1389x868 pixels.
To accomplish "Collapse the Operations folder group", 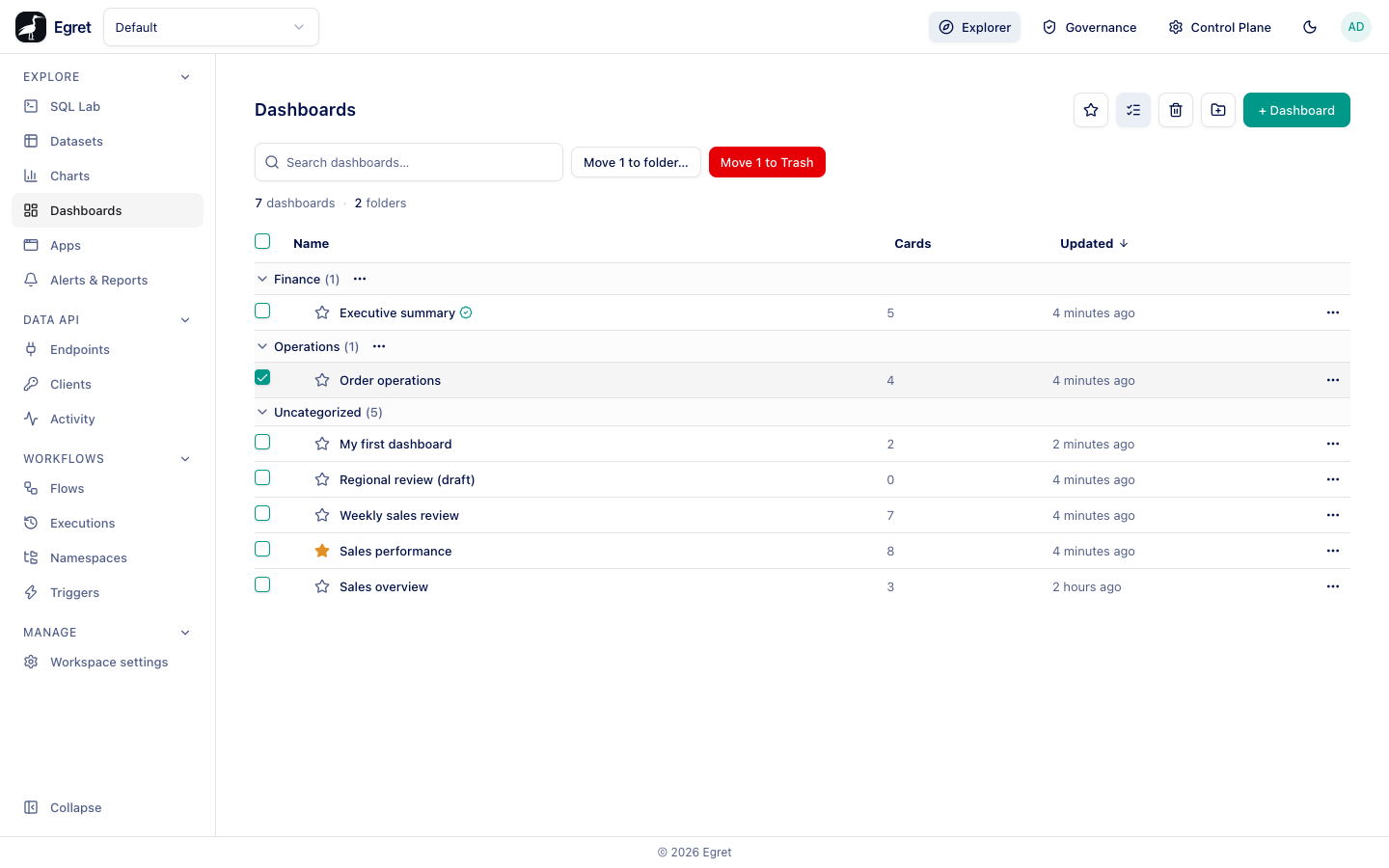I will pos(262,346).
